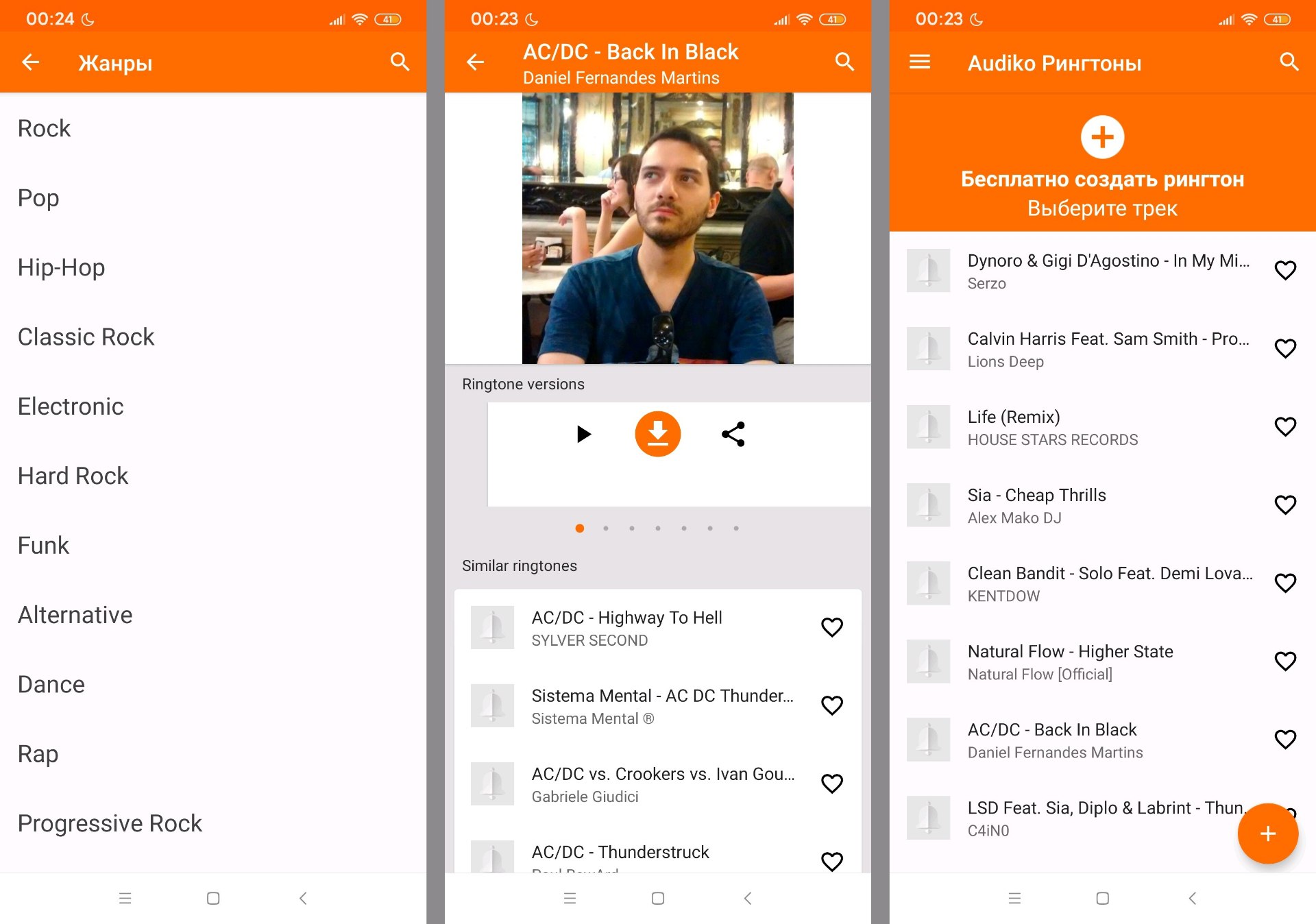Go back from the Жанры genres screen
Viewport: 1316px width, 924px height.
coord(31,62)
